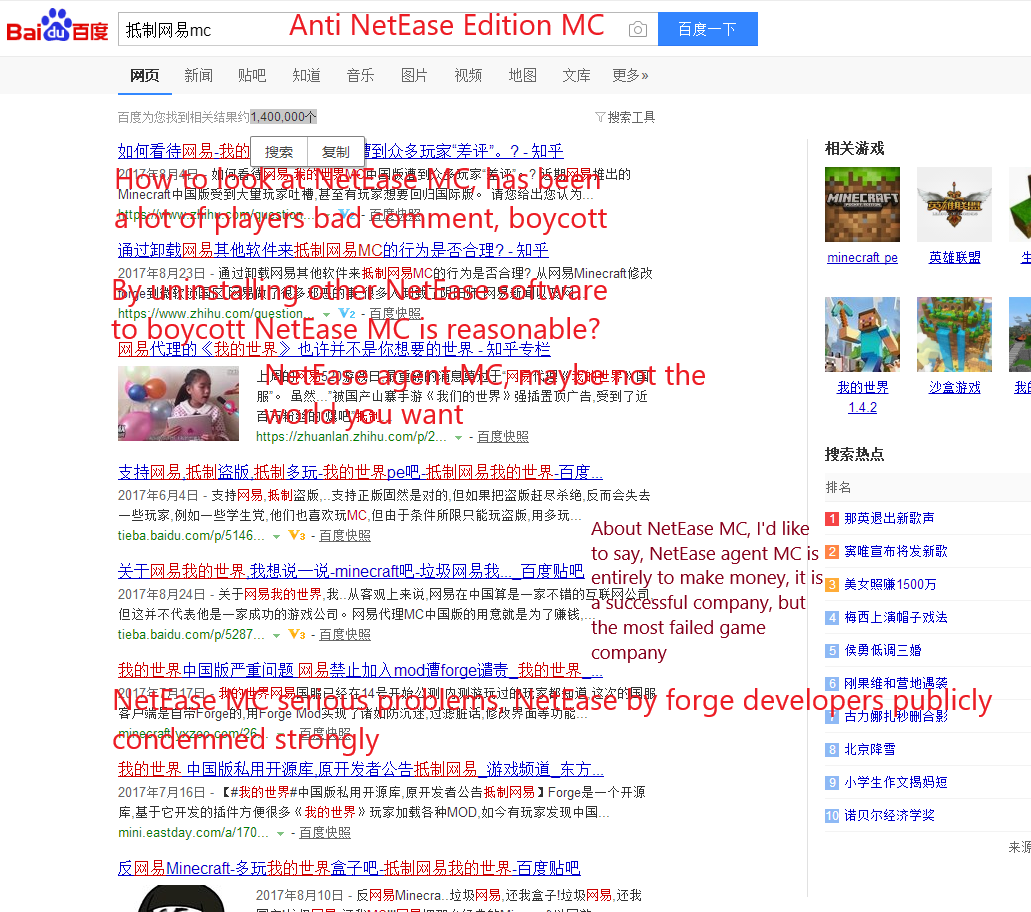Focus the search input field with 抵制网易mc
This screenshot has height=912, width=1031.
(388, 29)
